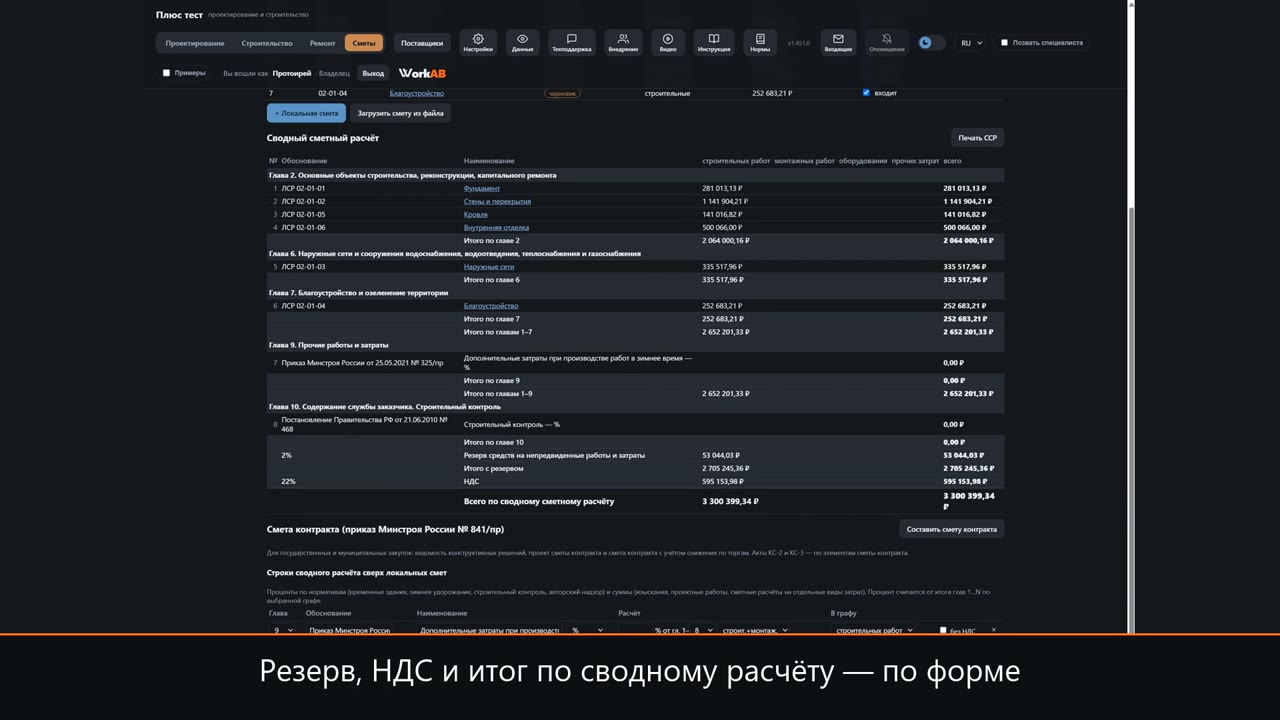Click the Итого с резервом label
The height and width of the screenshot is (720, 1280).
pos(493,468)
